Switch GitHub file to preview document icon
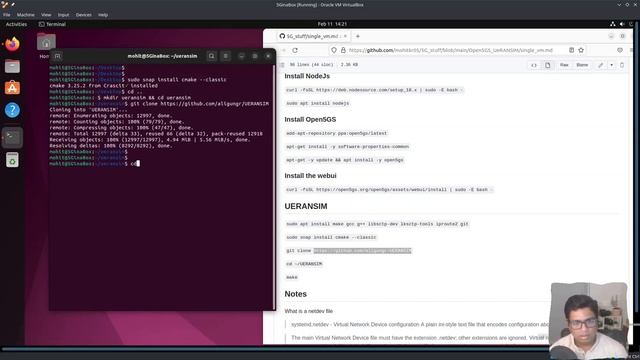 coord(548,65)
